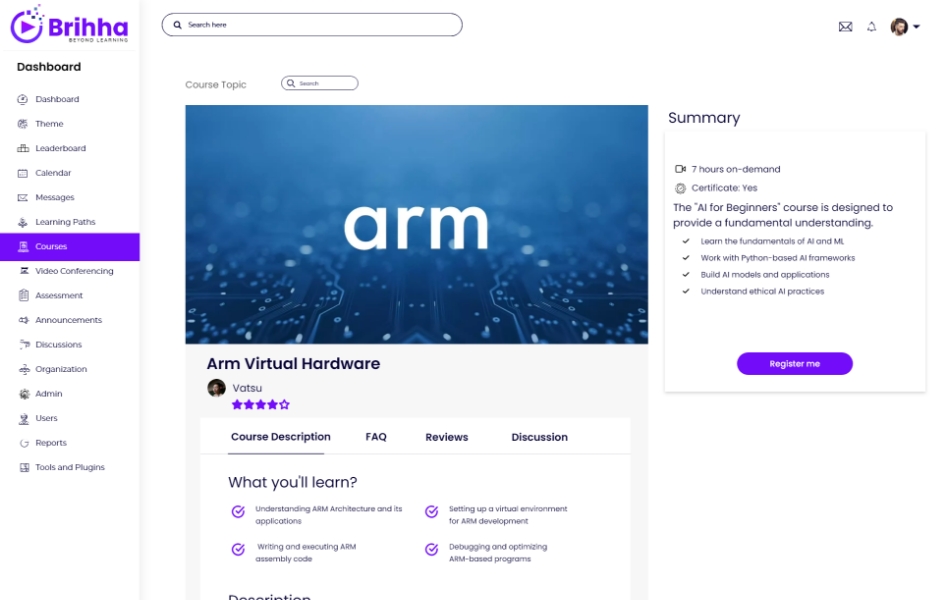Screen dimensions: 940x600
Task: Open Dashboard icon in sidebar
Action: coord(23,99)
